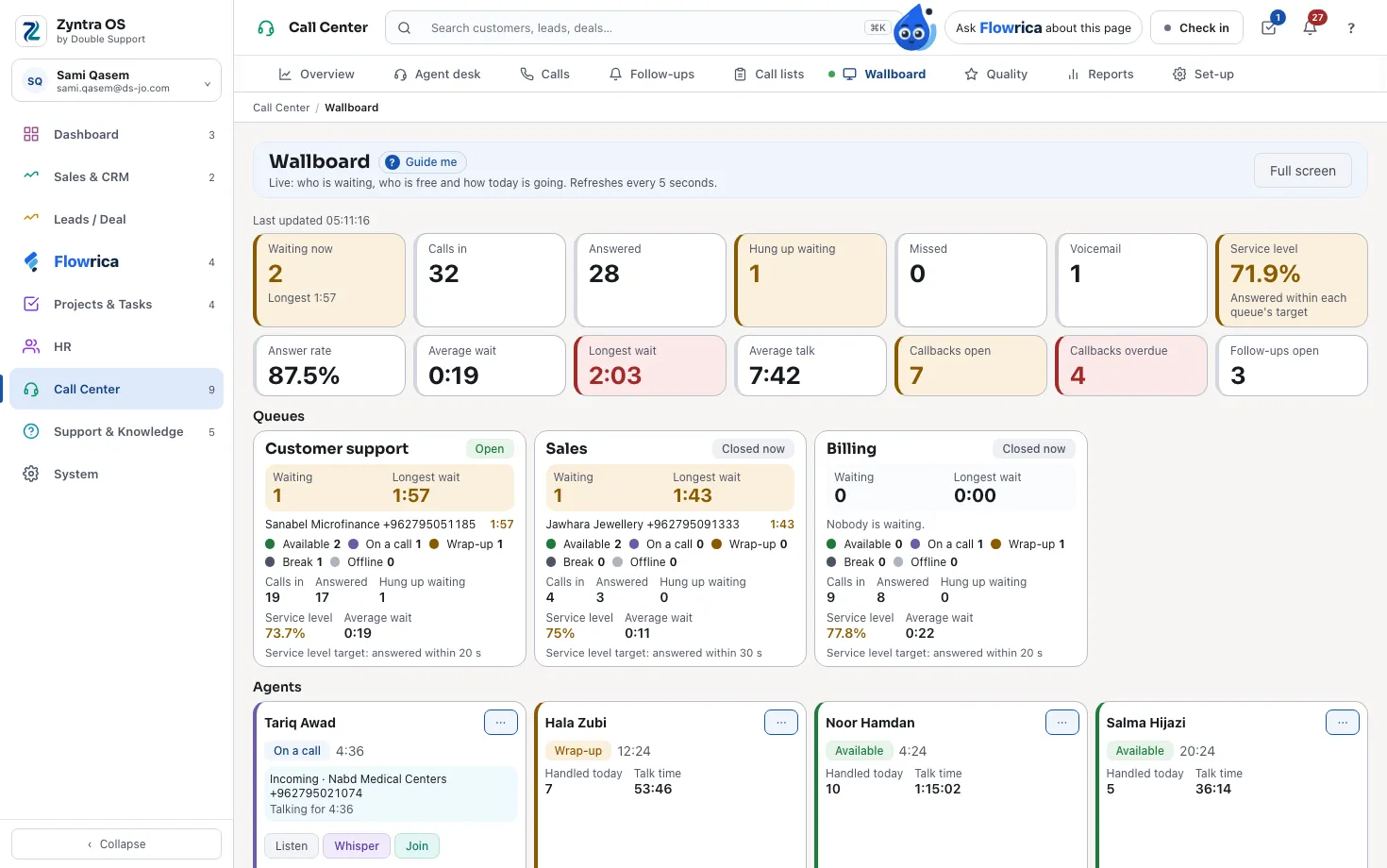
Task: Click the Full screen button
Action: (1303, 171)
